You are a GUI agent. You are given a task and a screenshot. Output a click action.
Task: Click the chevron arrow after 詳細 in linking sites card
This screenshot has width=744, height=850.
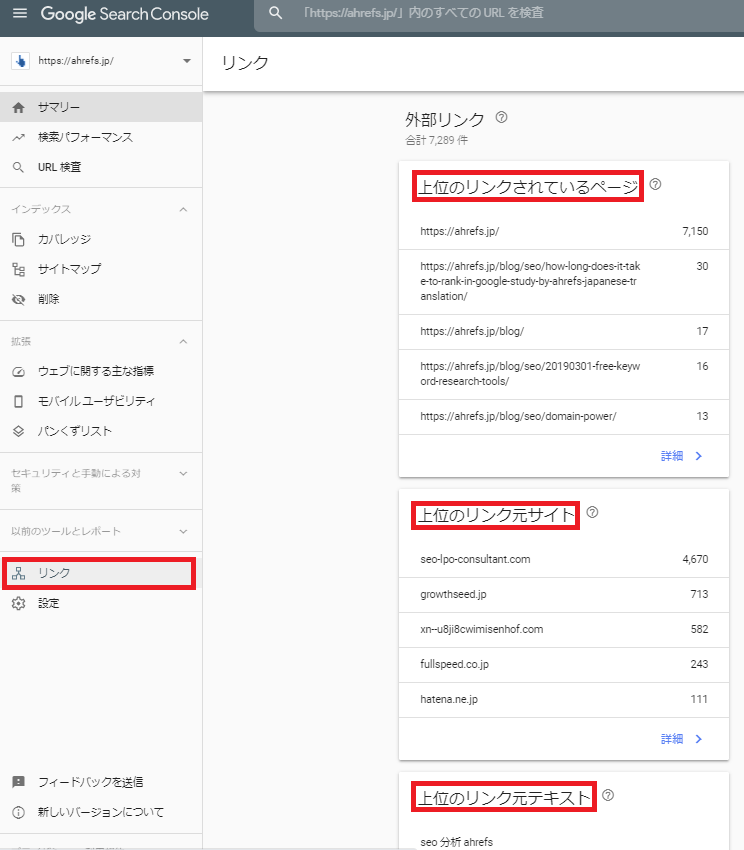699,739
